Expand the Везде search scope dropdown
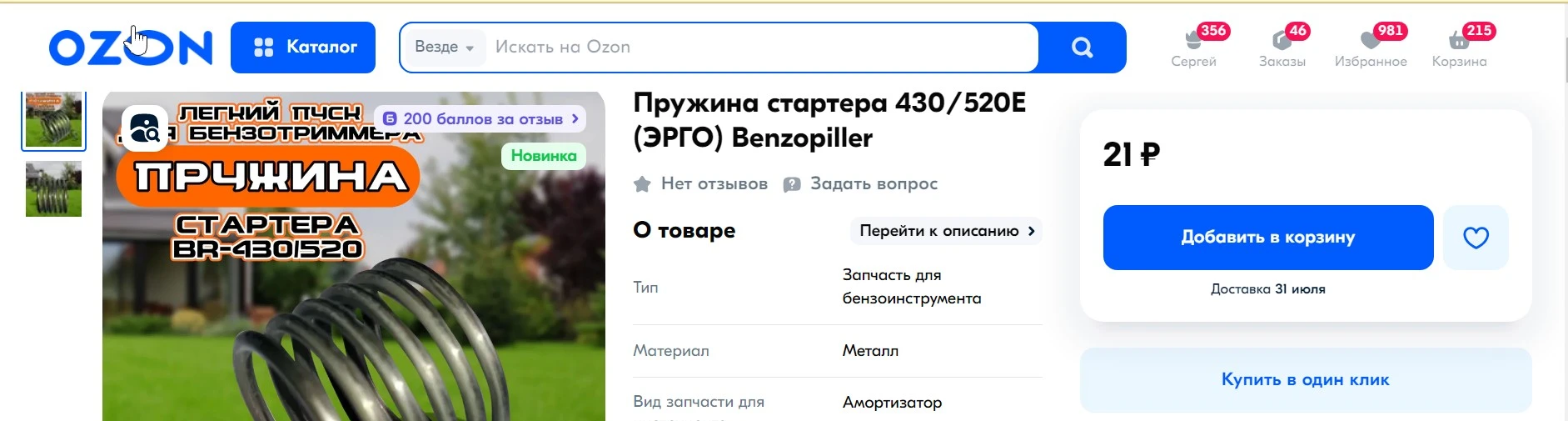 444,48
